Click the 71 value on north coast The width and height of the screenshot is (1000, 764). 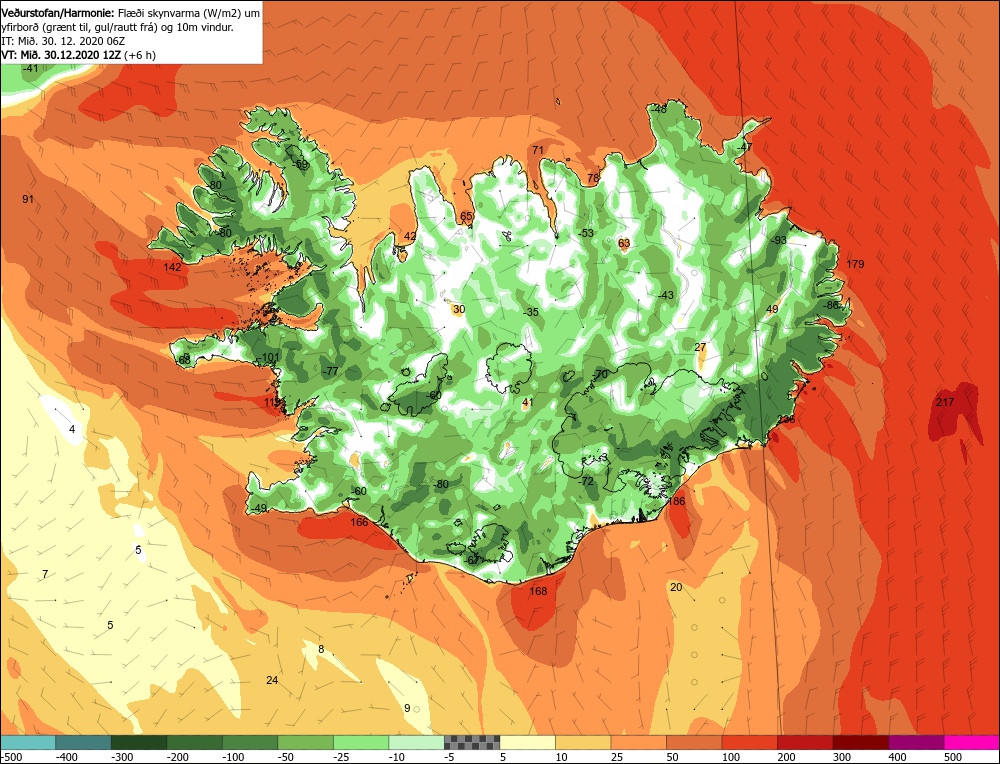(x=538, y=151)
